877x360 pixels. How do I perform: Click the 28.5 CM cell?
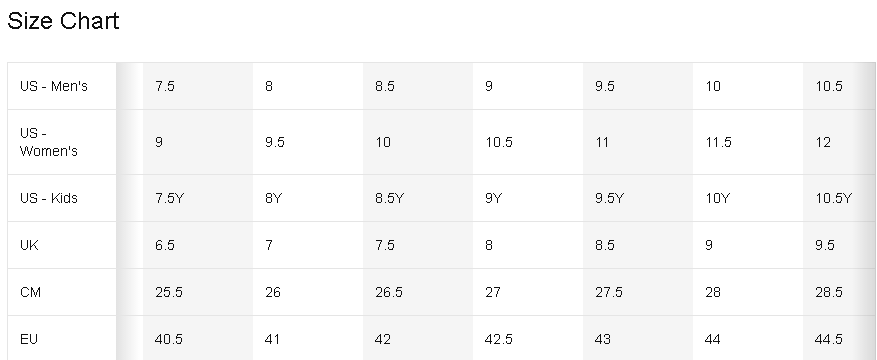839,292
